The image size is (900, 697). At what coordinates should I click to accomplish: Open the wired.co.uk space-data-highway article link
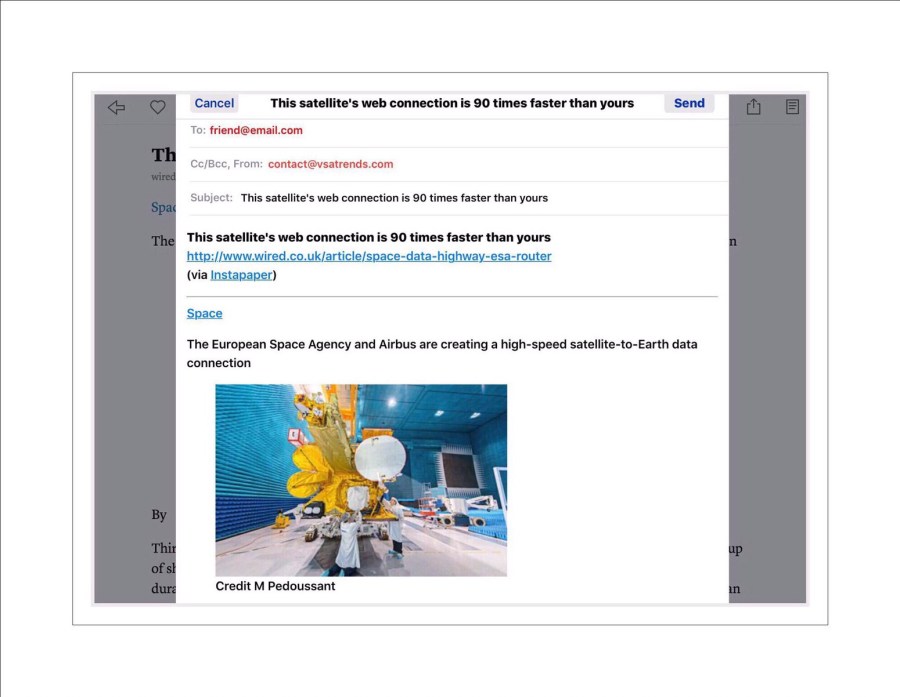(369, 256)
